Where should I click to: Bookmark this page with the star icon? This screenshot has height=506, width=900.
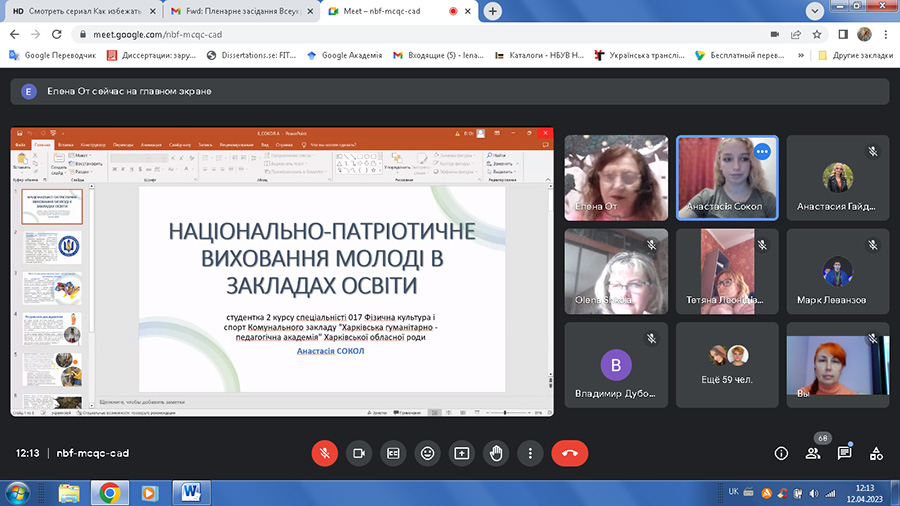point(819,33)
